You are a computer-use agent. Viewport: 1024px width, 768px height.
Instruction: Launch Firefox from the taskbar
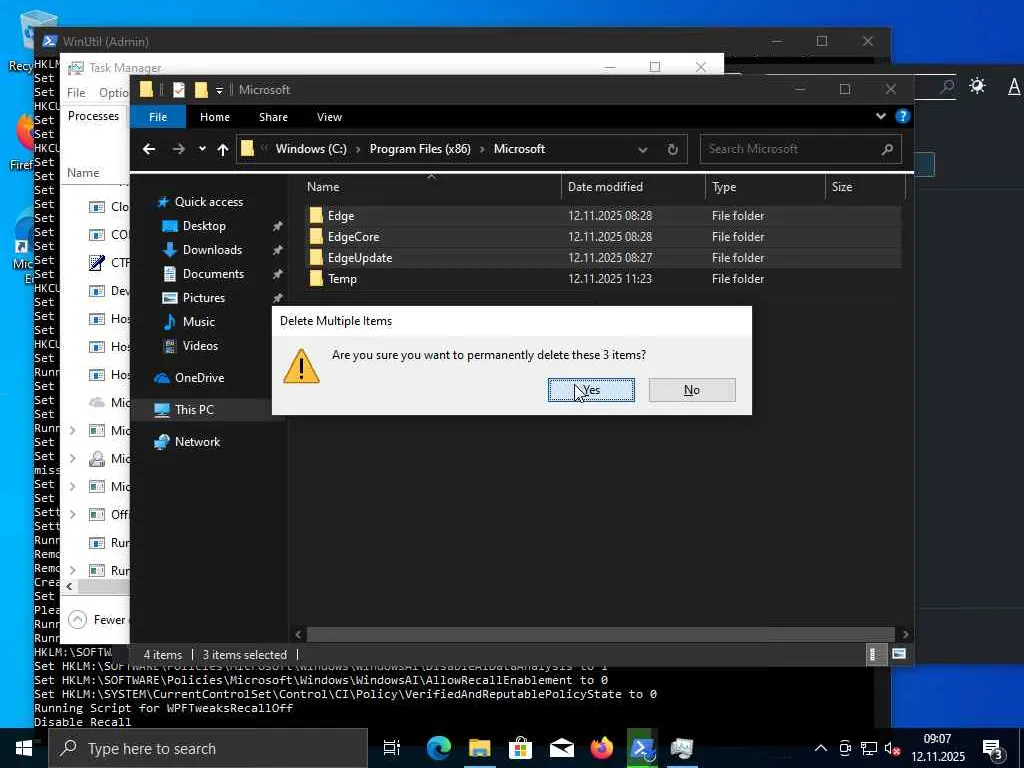point(601,748)
